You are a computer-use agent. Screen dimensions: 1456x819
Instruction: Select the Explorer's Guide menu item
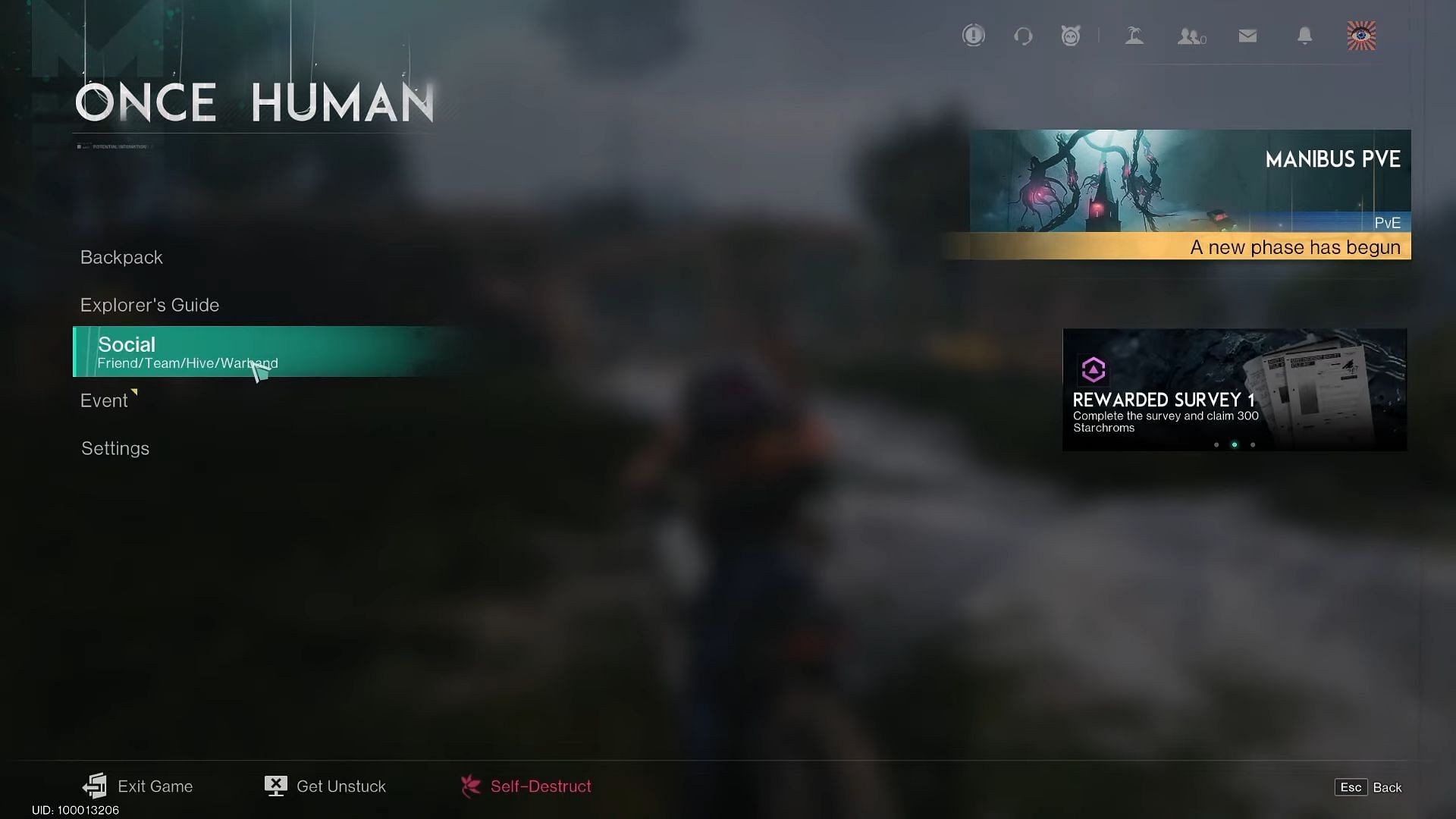coord(149,304)
